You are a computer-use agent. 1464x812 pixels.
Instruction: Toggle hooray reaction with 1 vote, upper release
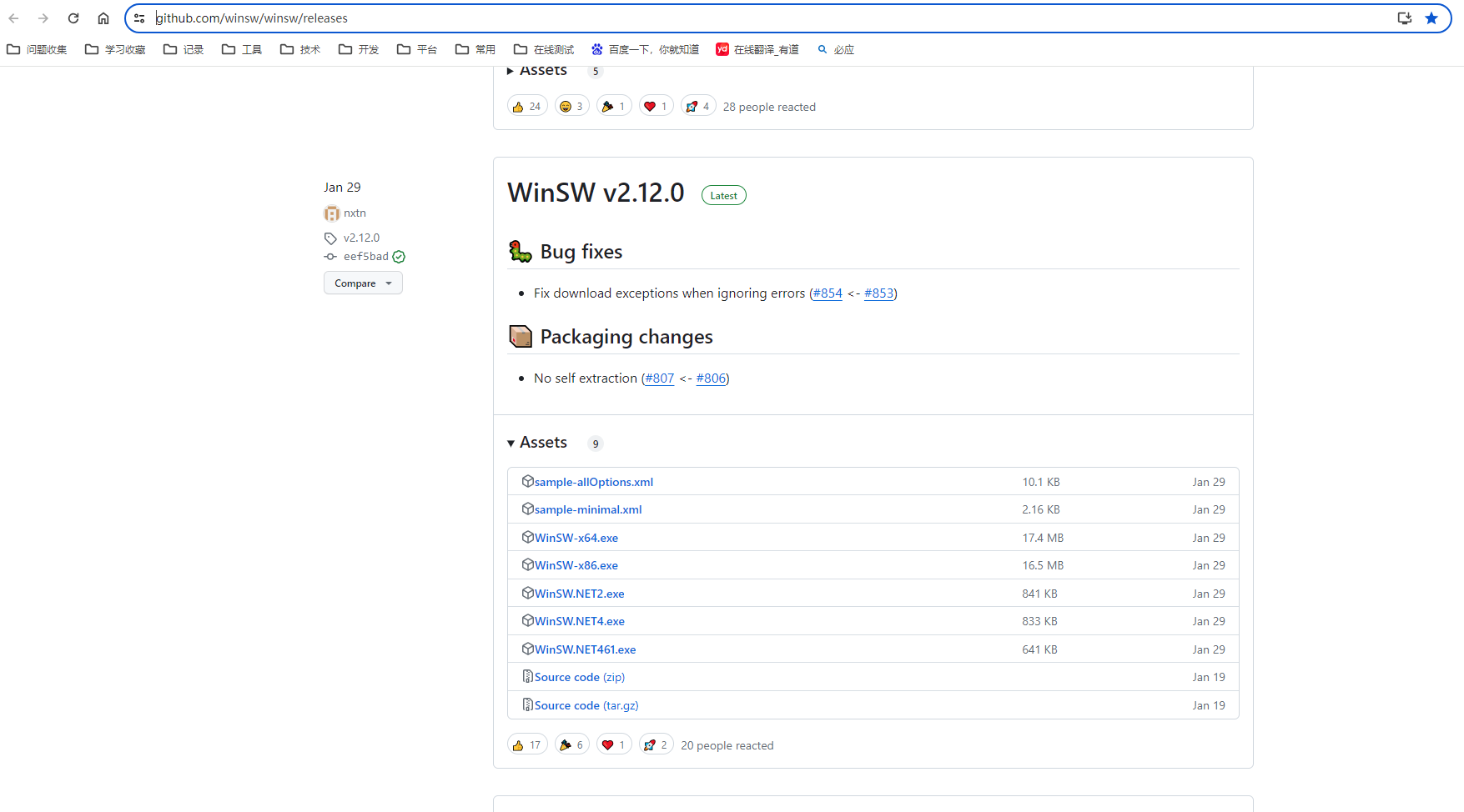point(614,106)
